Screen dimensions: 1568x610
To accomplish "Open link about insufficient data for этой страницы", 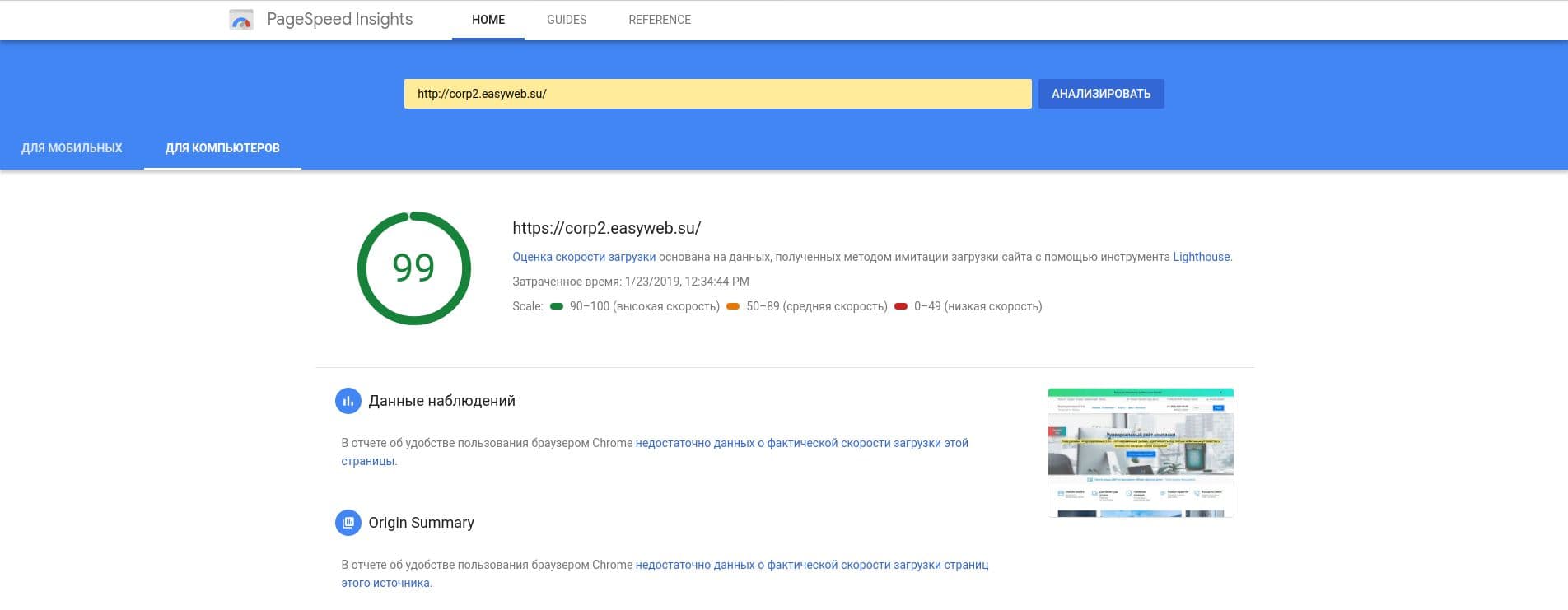I will pos(655,452).
